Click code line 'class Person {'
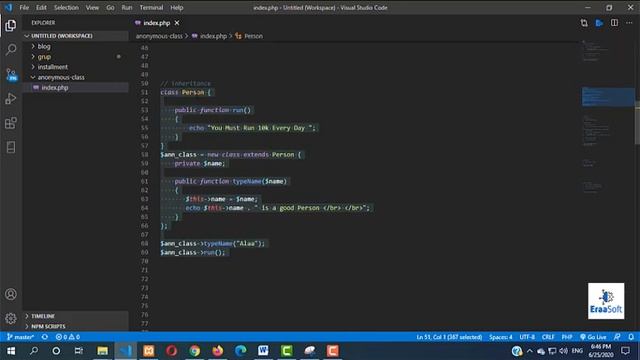Image resolution: width=640 pixels, height=360 pixels. 186,92
